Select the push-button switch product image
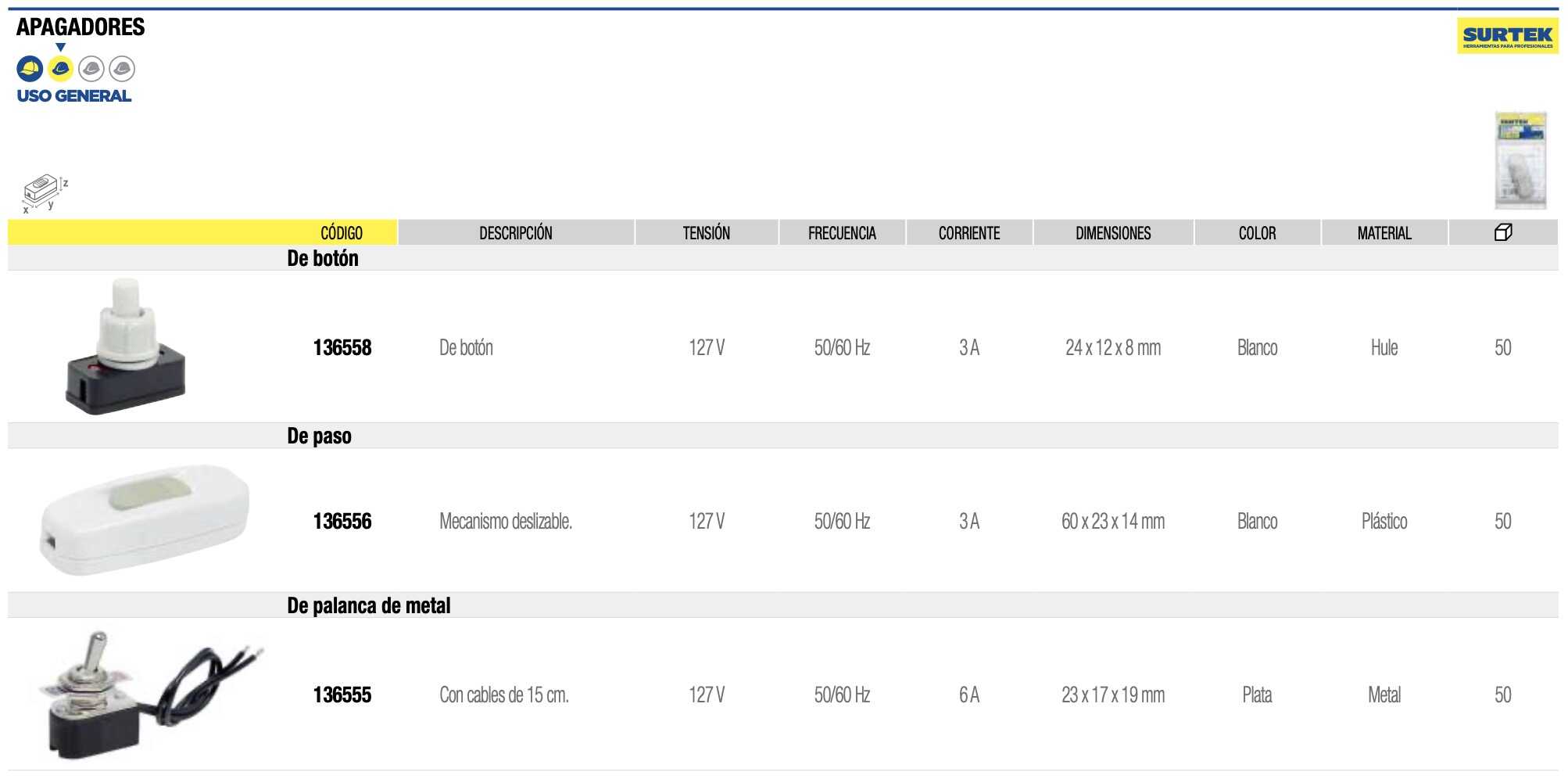The height and width of the screenshot is (779, 1568). click(125, 346)
